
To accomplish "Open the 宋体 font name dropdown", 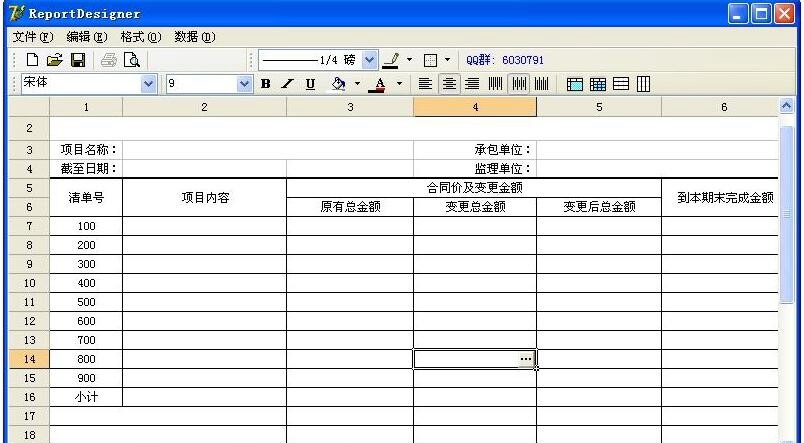I will point(149,84).
